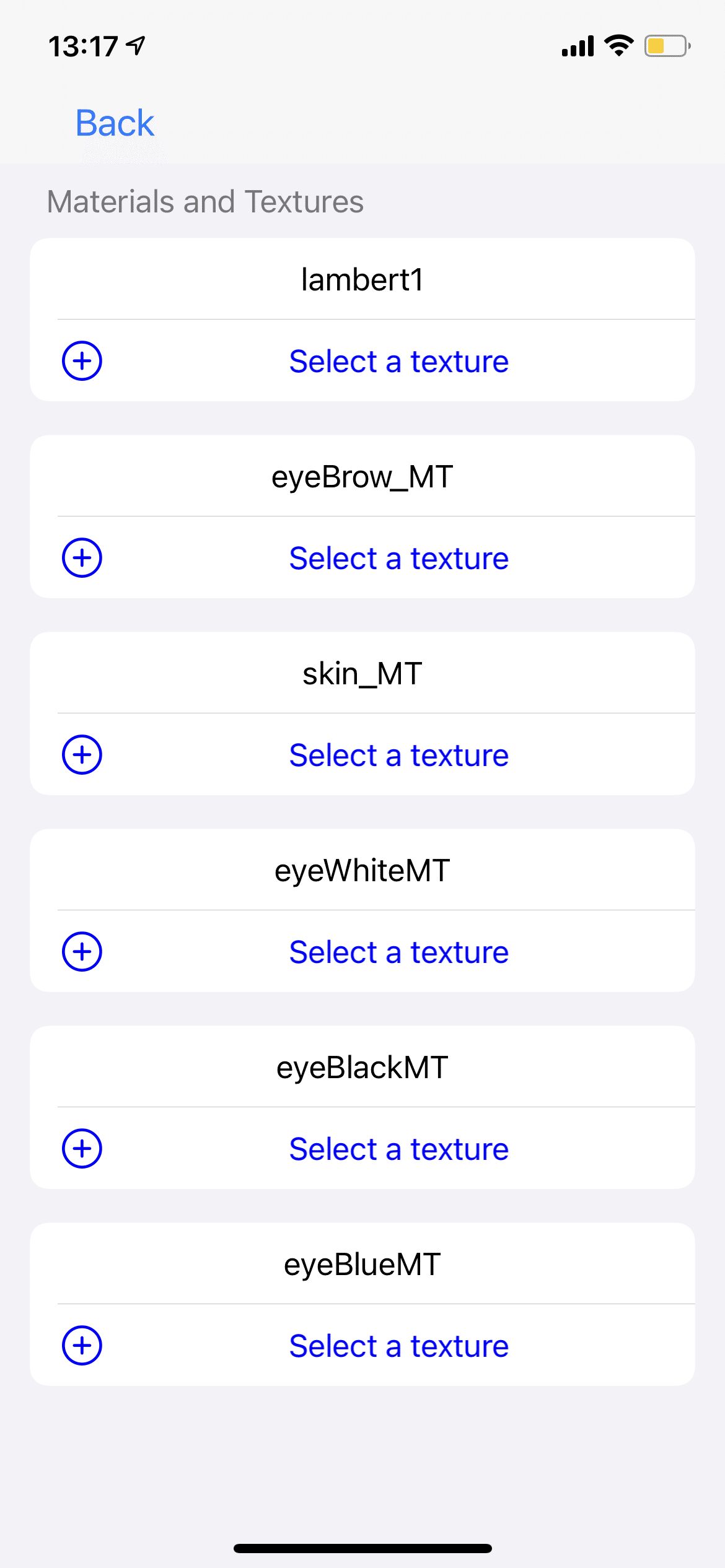
Task: Select a texture for eyeBlackMT
Action: (398, 1149)
